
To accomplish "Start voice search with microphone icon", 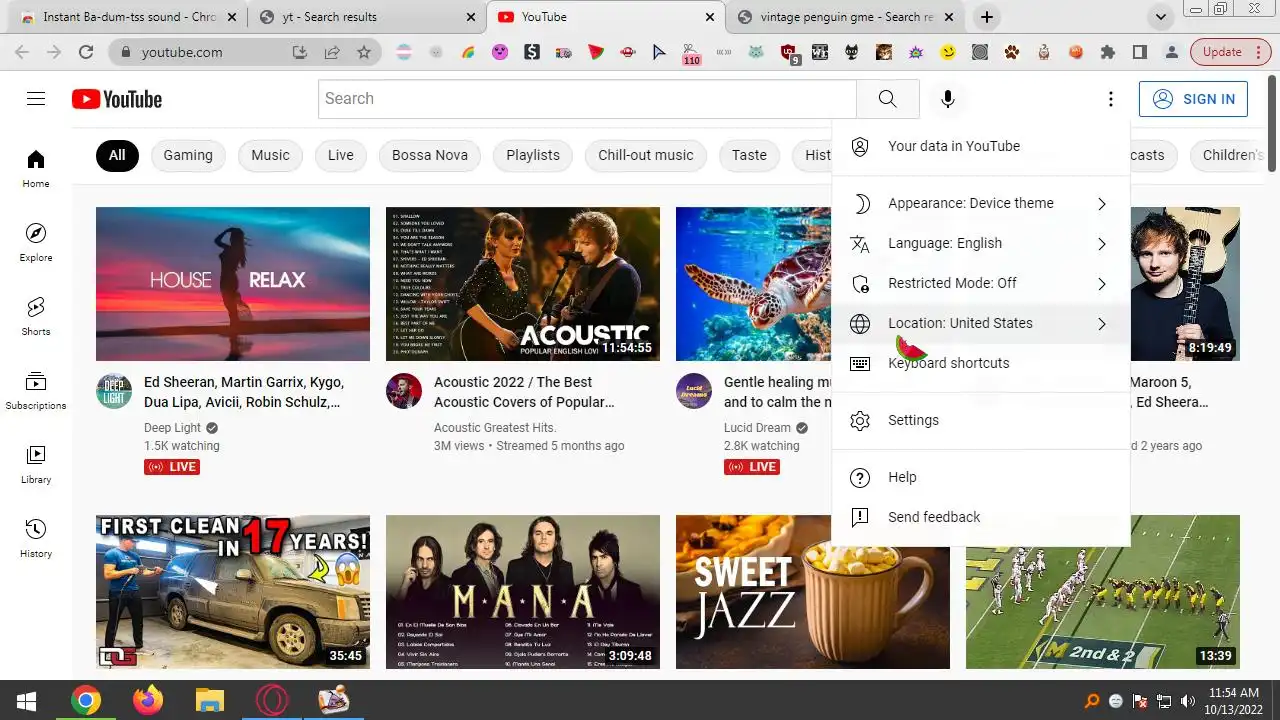I will click(947, 98).
